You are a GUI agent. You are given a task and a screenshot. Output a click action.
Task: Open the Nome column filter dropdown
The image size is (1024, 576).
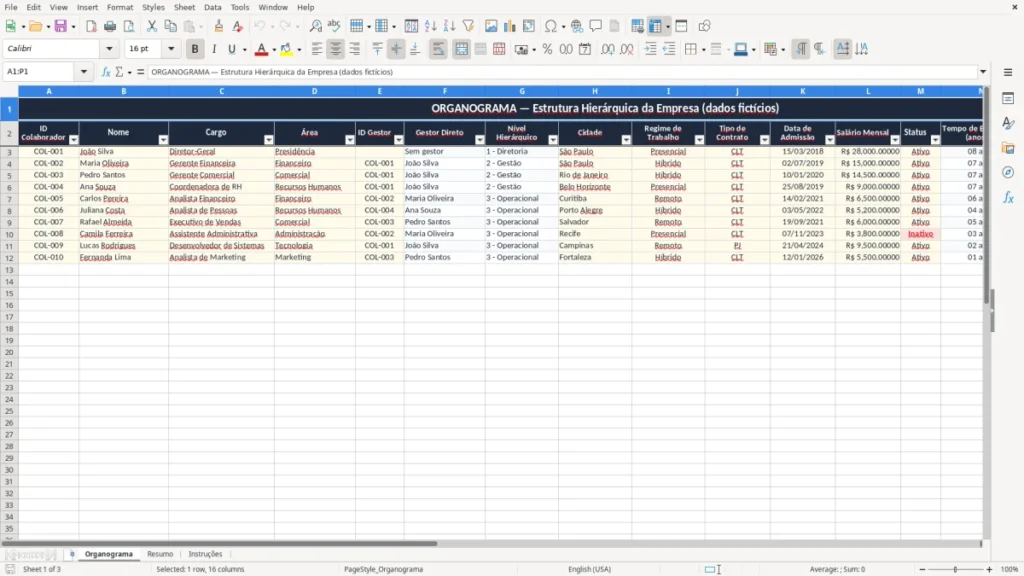click(x=163, y=140)
